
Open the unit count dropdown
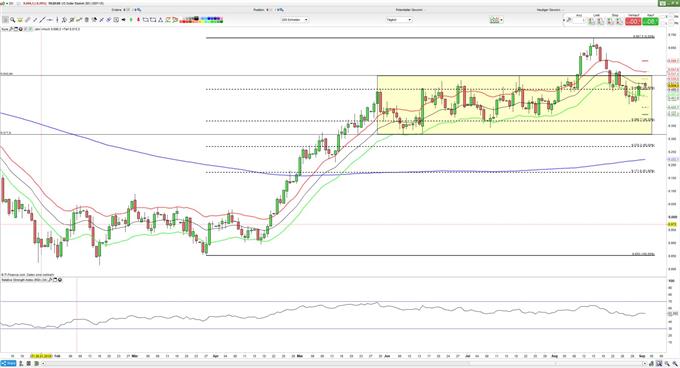tap(294, 20)
